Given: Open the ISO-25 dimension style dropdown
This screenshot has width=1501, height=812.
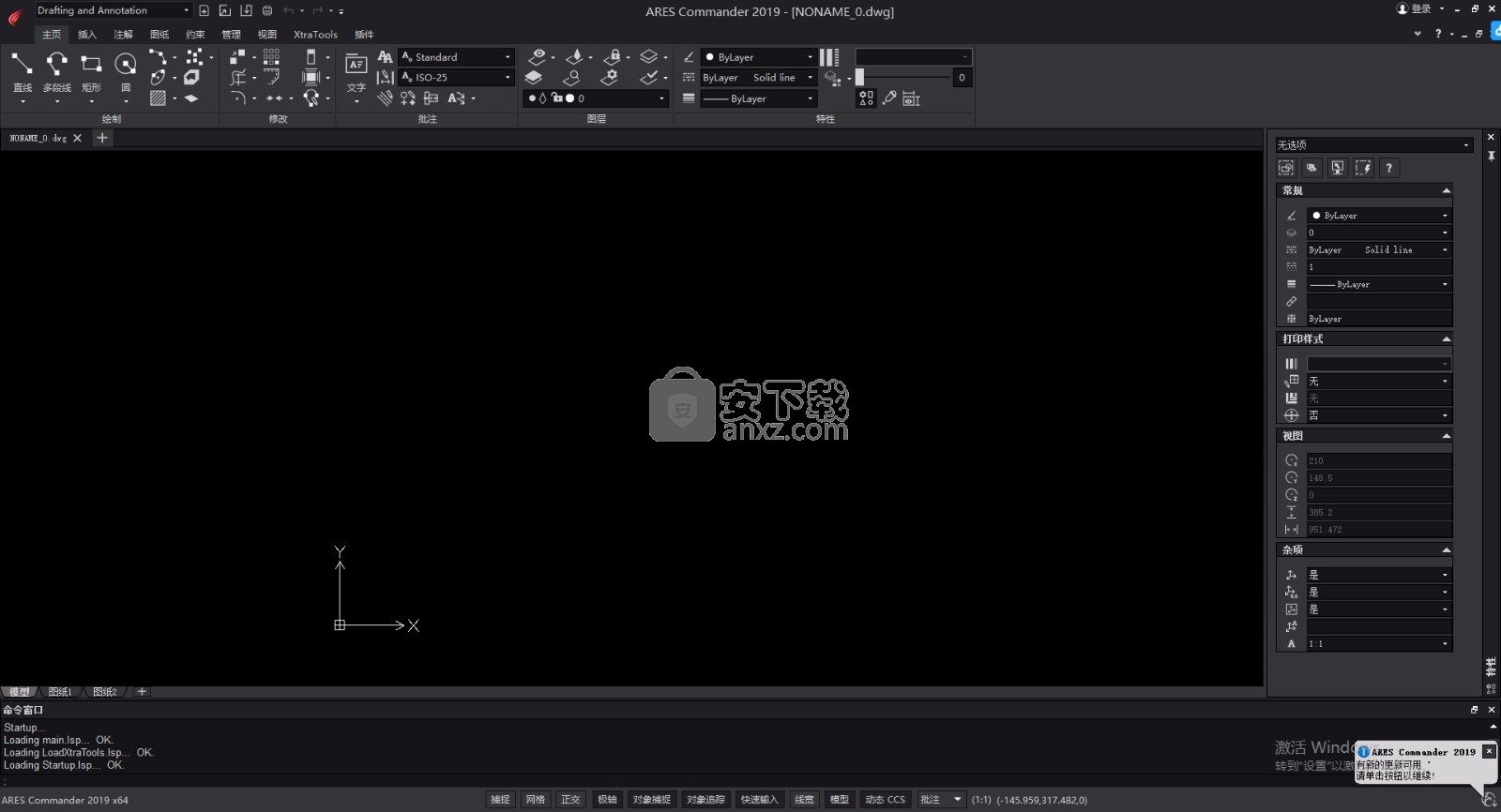Looking at the screenshot, I should [457, 78].
